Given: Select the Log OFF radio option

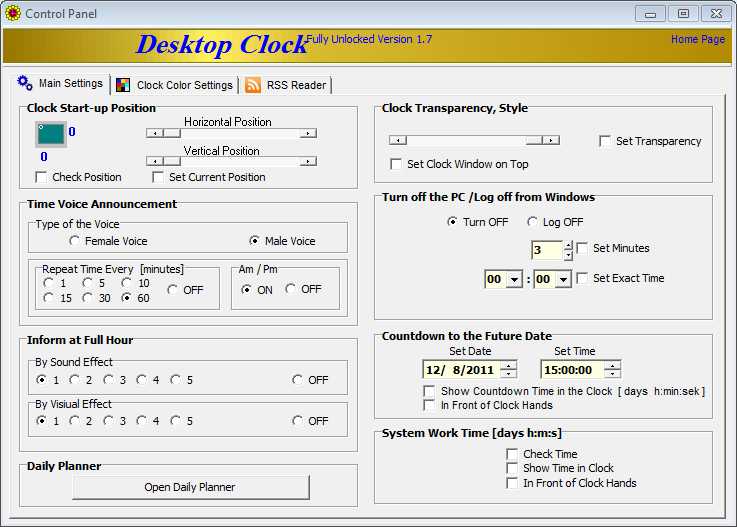Looking at the screenshot, I should point(532,221).
